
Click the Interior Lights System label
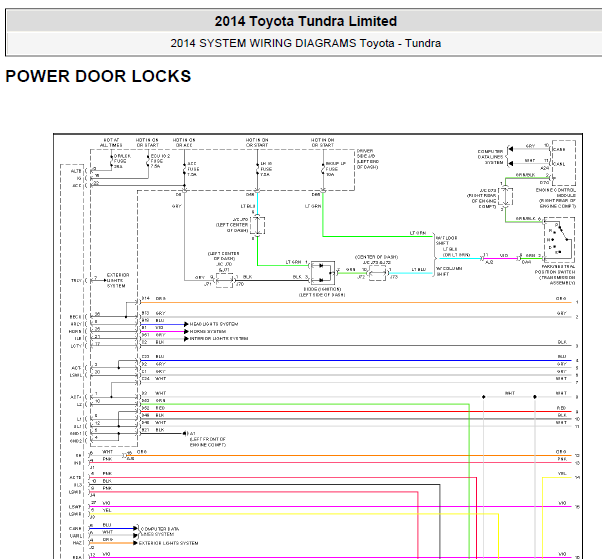(219, 339)
